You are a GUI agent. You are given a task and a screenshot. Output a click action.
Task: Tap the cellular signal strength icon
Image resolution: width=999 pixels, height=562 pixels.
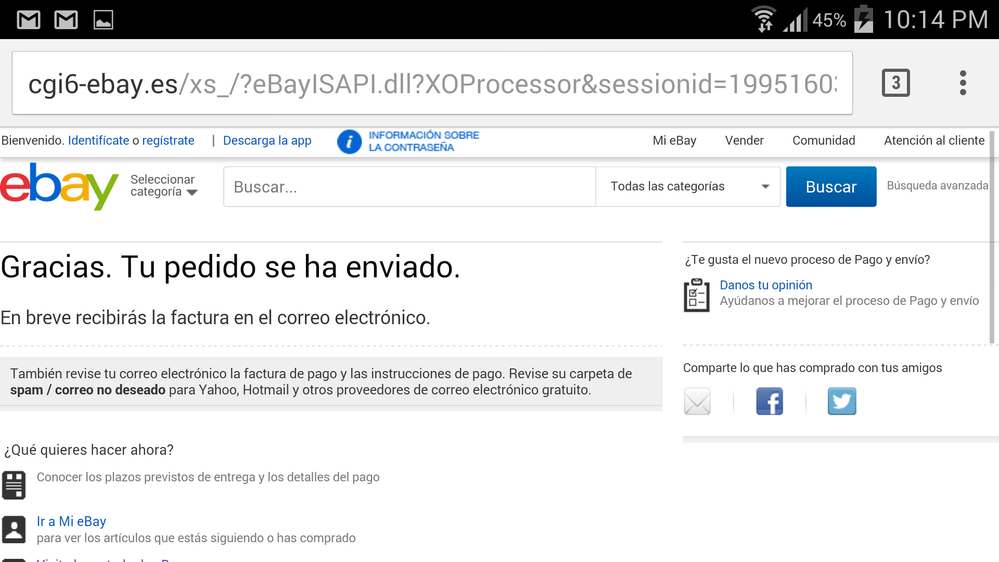(795, 20)
